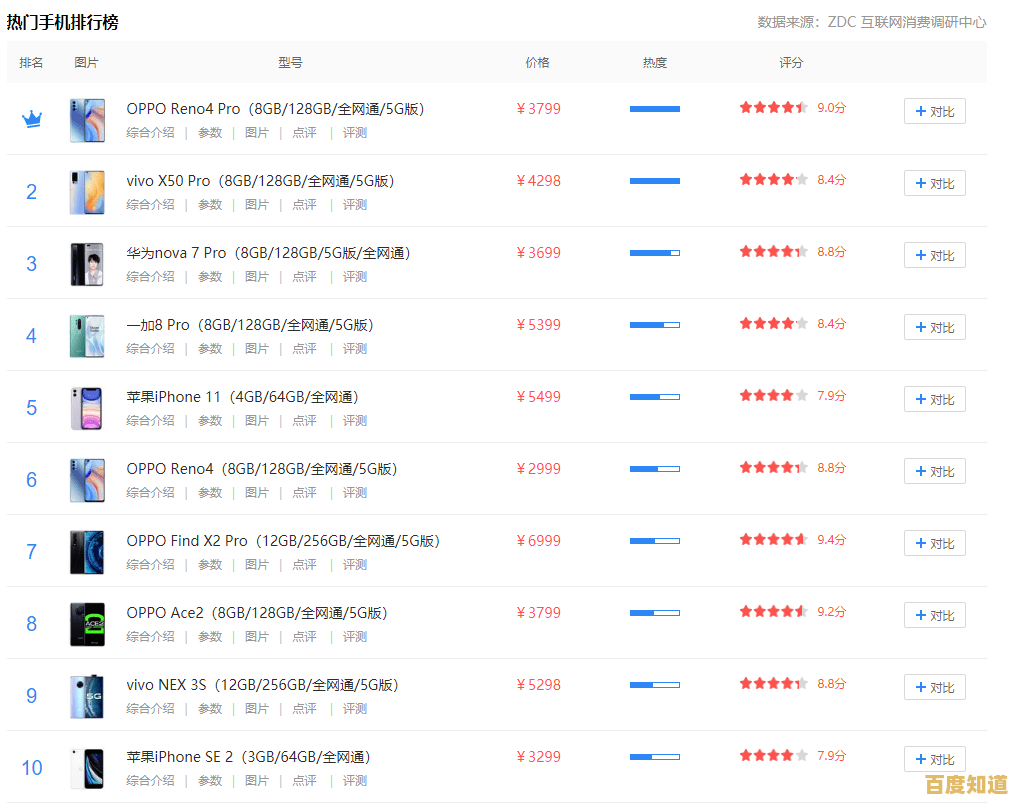Click the iPhone SE 2 phone picture
This screenshot has width=1013, height=803.
point(87,768)
